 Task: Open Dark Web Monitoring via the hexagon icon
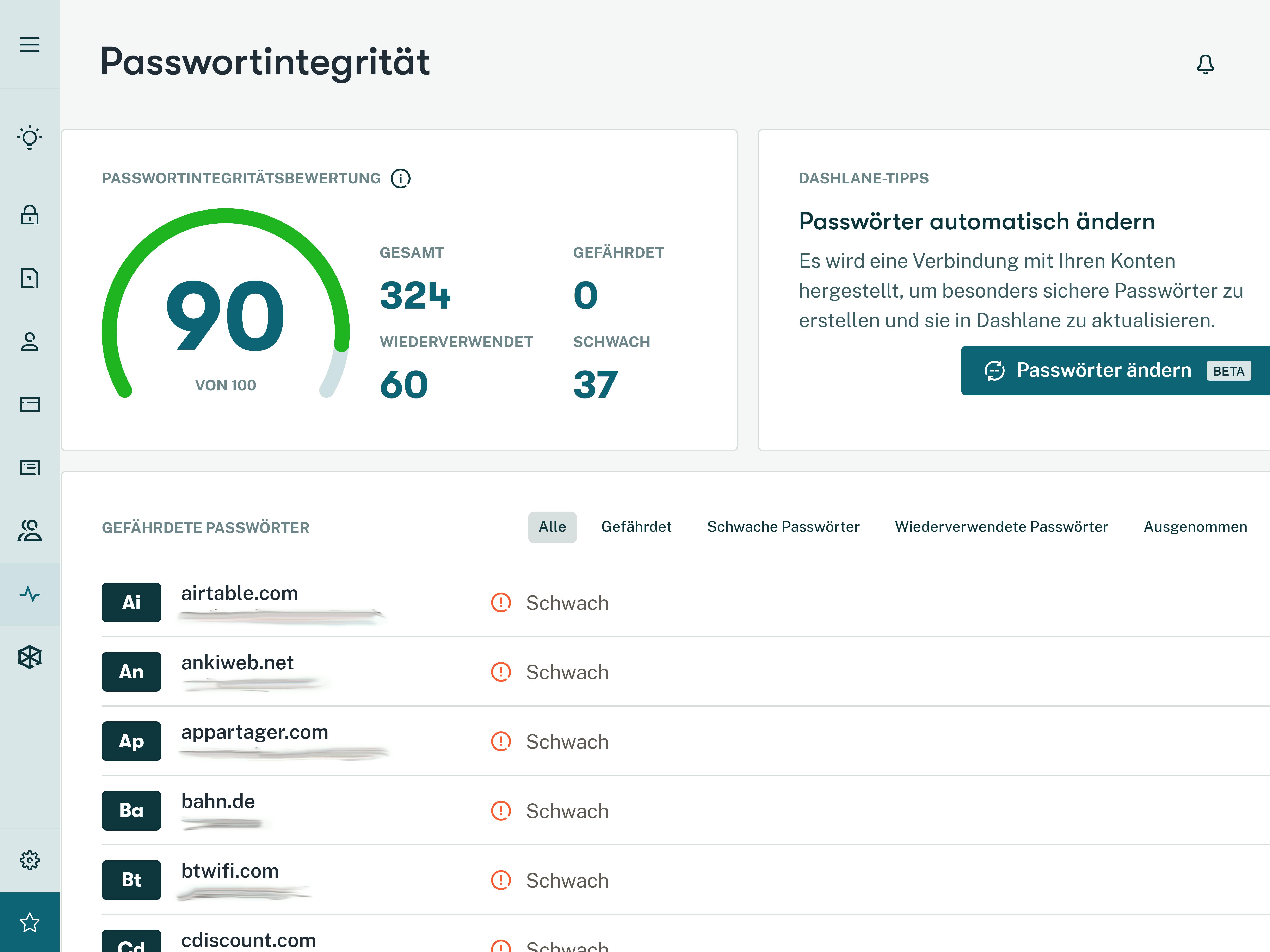click(29, 657)
